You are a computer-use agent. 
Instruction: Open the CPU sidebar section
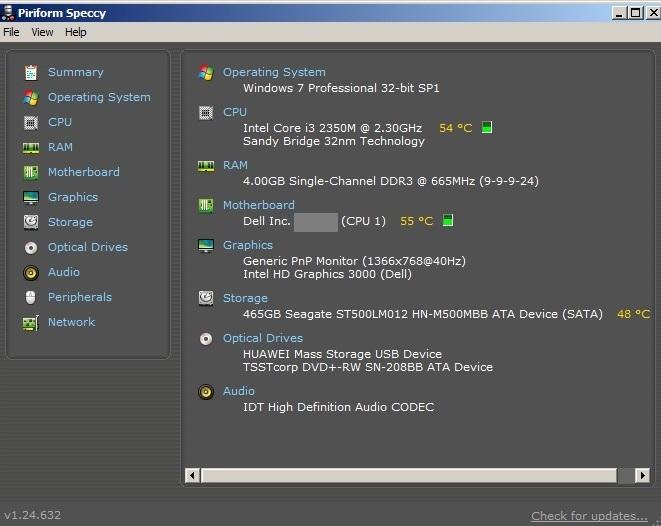pyautogui.click(x=60, y=122)
